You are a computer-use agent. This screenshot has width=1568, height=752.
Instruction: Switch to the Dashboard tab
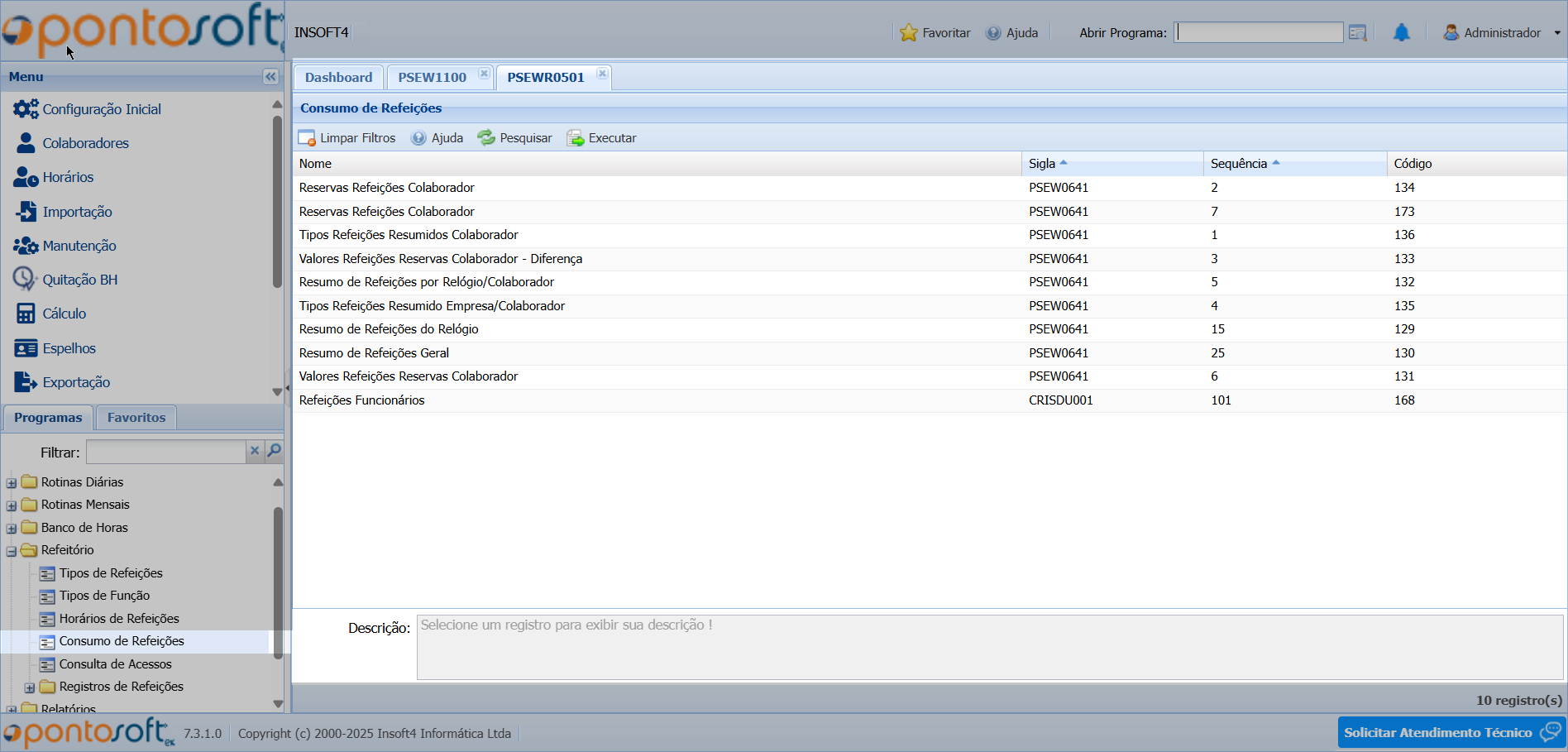(338, 78)
